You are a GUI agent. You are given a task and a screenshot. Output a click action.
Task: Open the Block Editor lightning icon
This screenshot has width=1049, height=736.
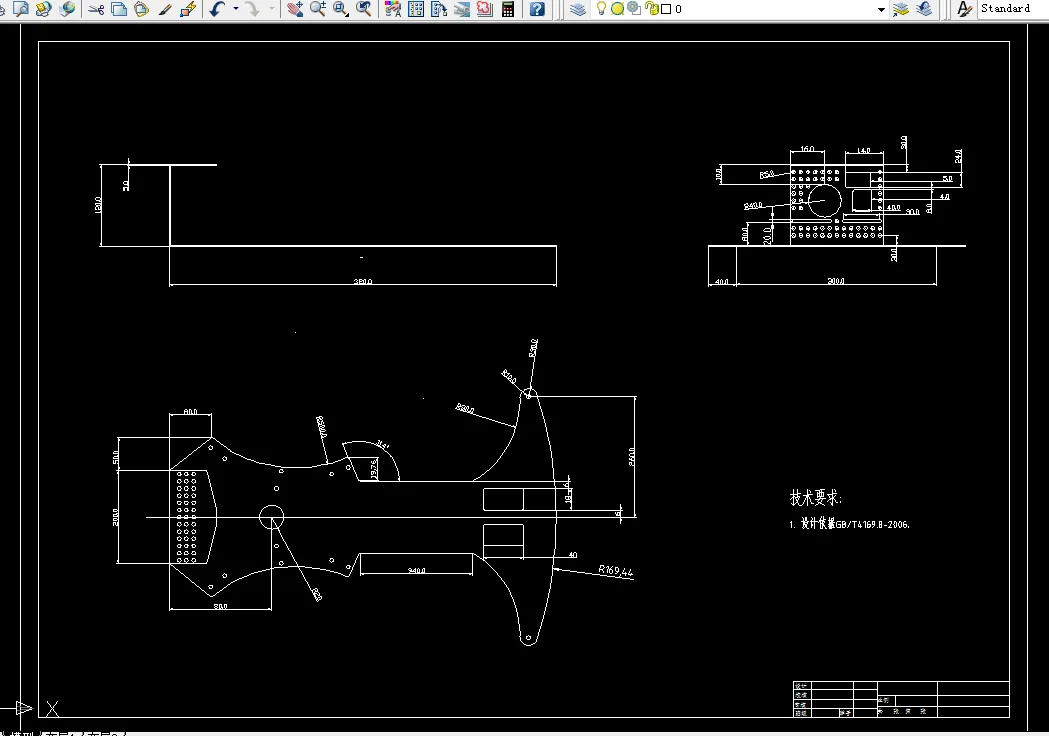coord(188,9)
